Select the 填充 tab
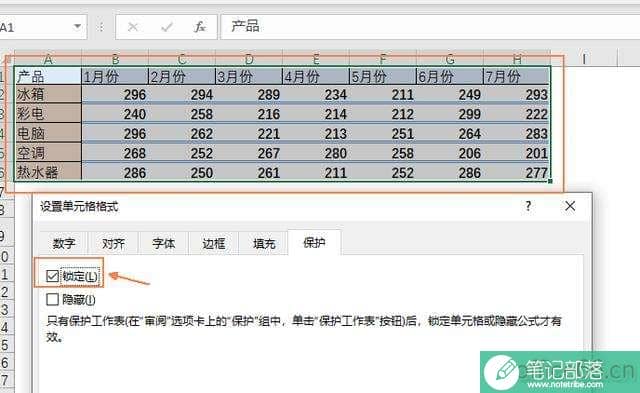 [x=264, y=244]
